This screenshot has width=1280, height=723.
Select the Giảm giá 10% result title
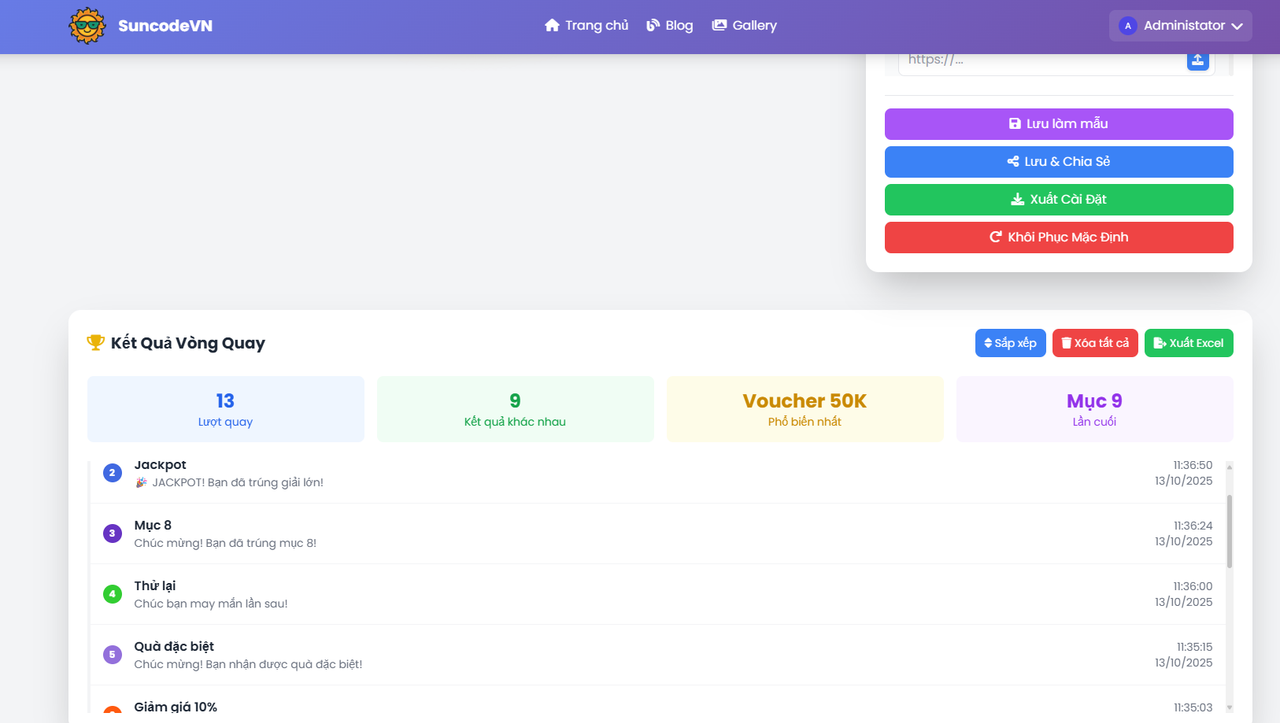[176, 707]
